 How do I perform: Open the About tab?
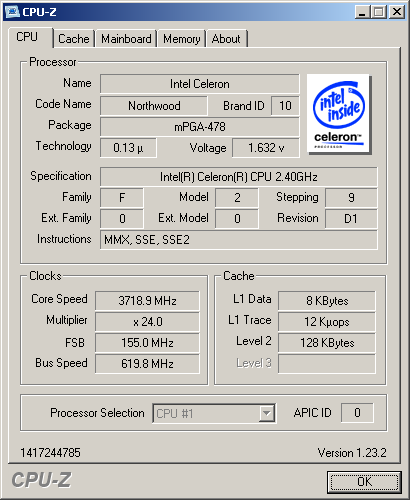226,39
